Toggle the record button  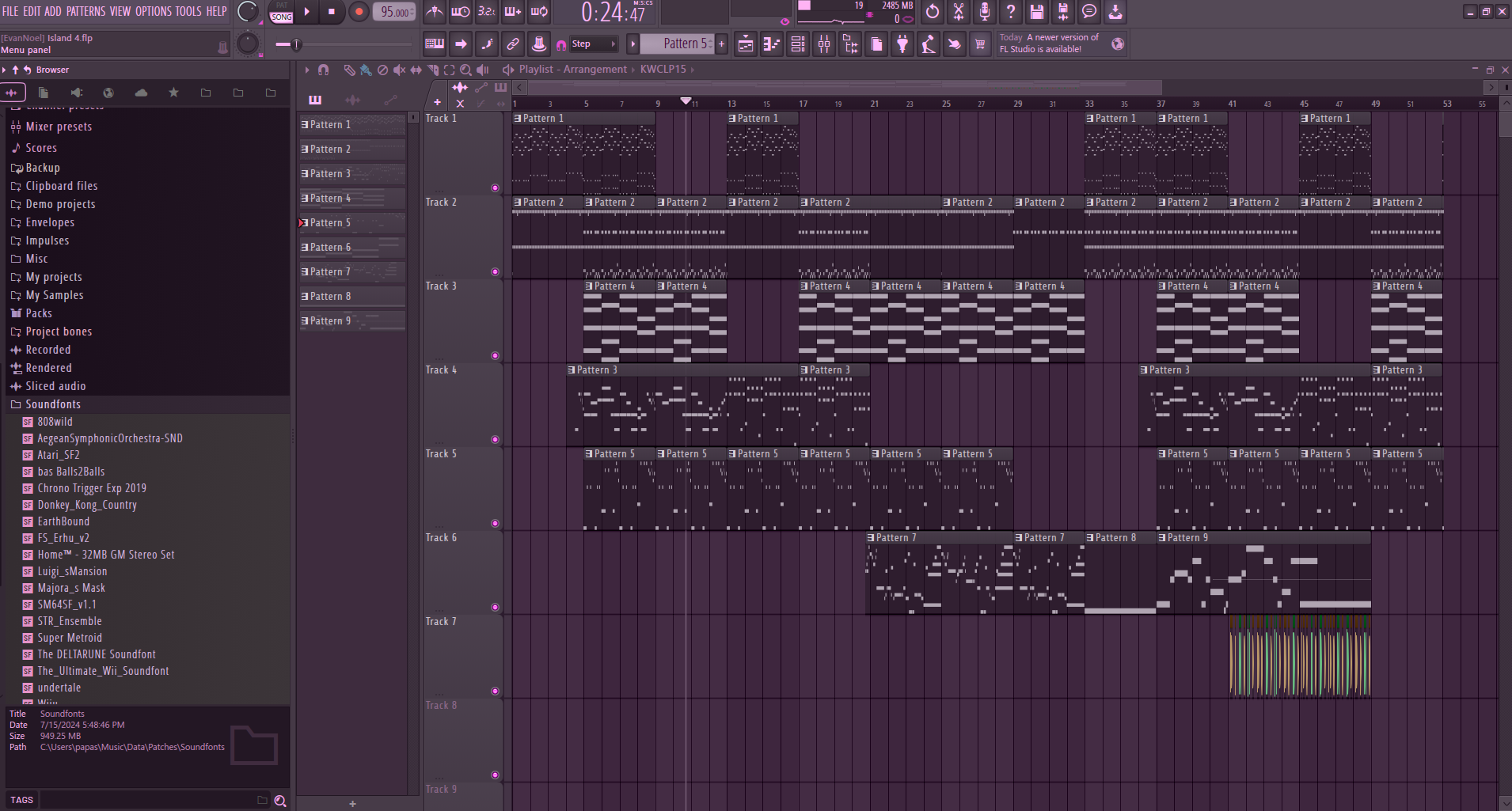pyautogui.click(x=359, y=12)
